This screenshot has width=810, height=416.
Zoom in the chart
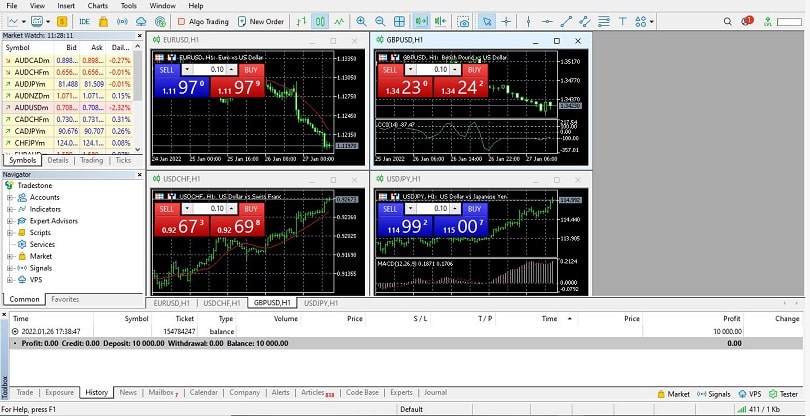tap(361, 22)
